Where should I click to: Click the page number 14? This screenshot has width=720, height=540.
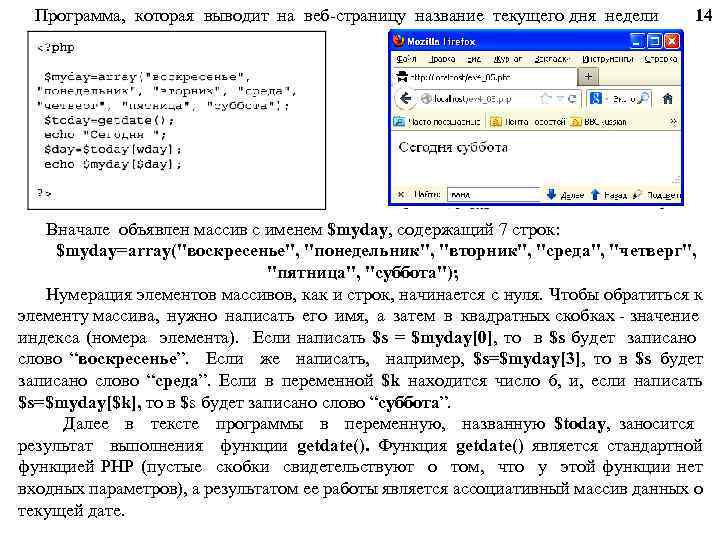(703, 15)
